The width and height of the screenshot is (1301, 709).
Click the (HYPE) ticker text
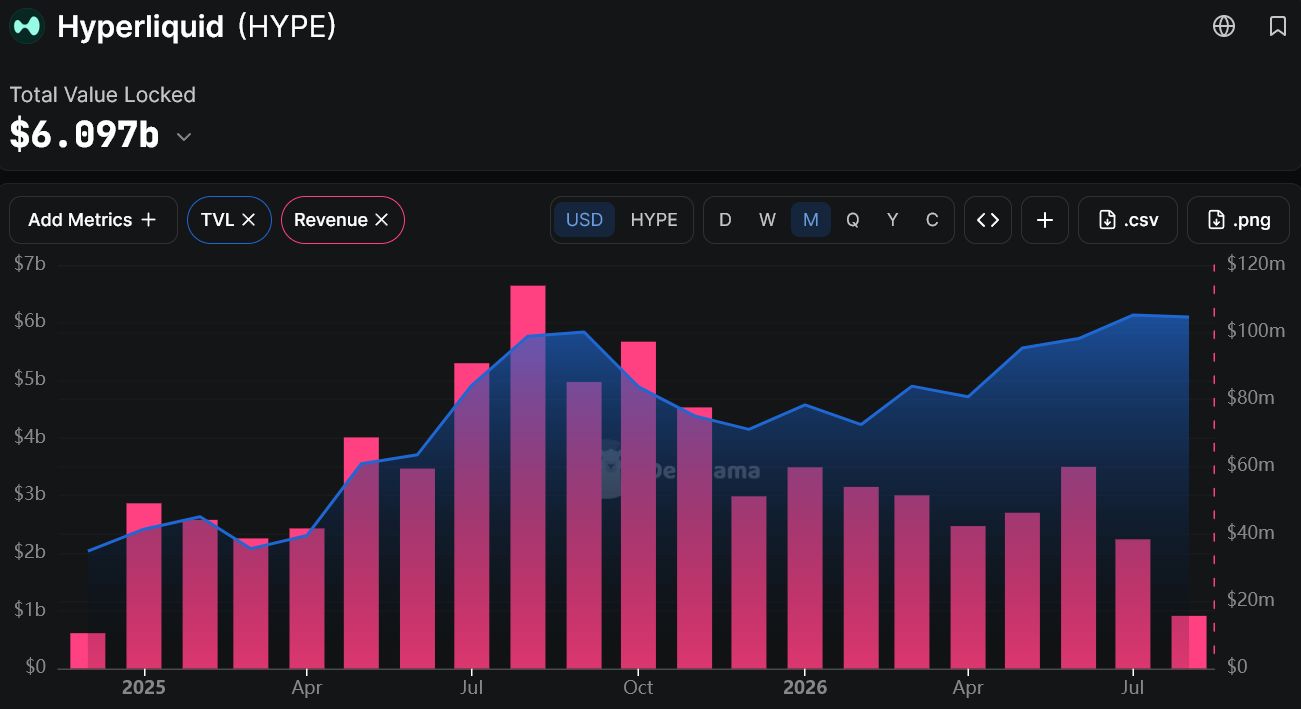click(x=286, y=27)
